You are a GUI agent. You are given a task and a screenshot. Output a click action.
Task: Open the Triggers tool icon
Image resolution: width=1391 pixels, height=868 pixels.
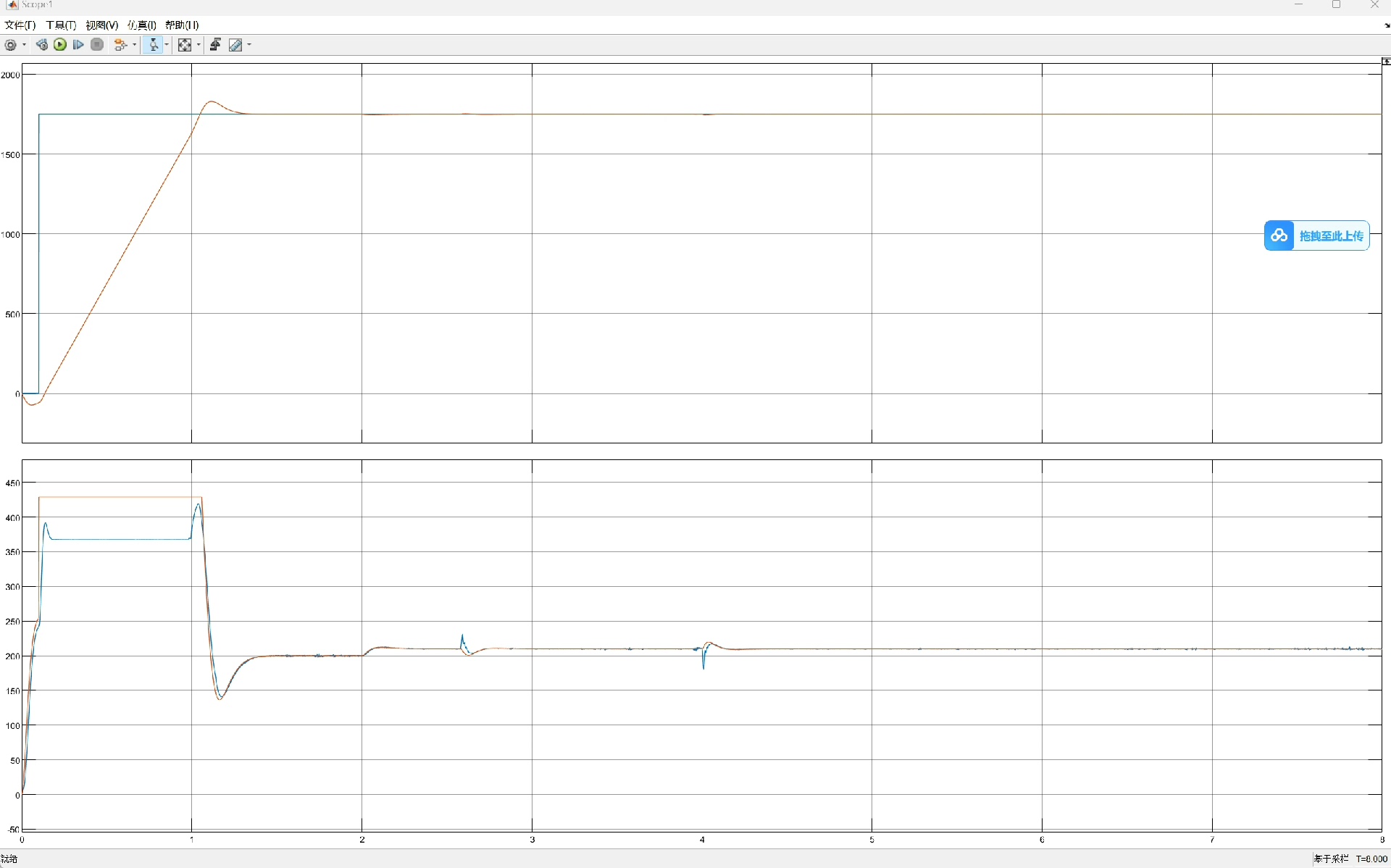pos(215,45)
